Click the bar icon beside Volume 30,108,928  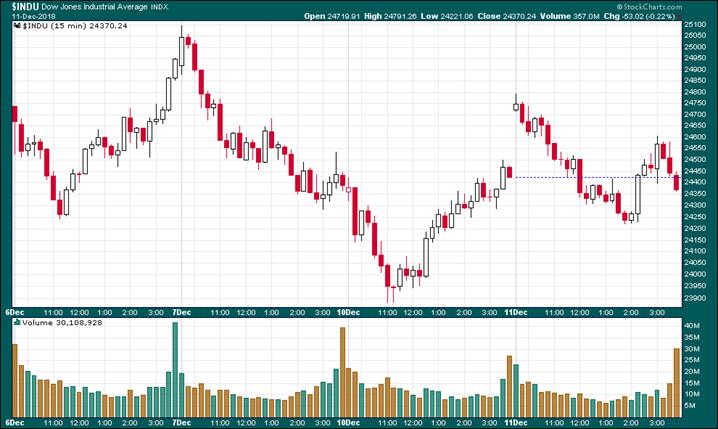click(18, 322)
